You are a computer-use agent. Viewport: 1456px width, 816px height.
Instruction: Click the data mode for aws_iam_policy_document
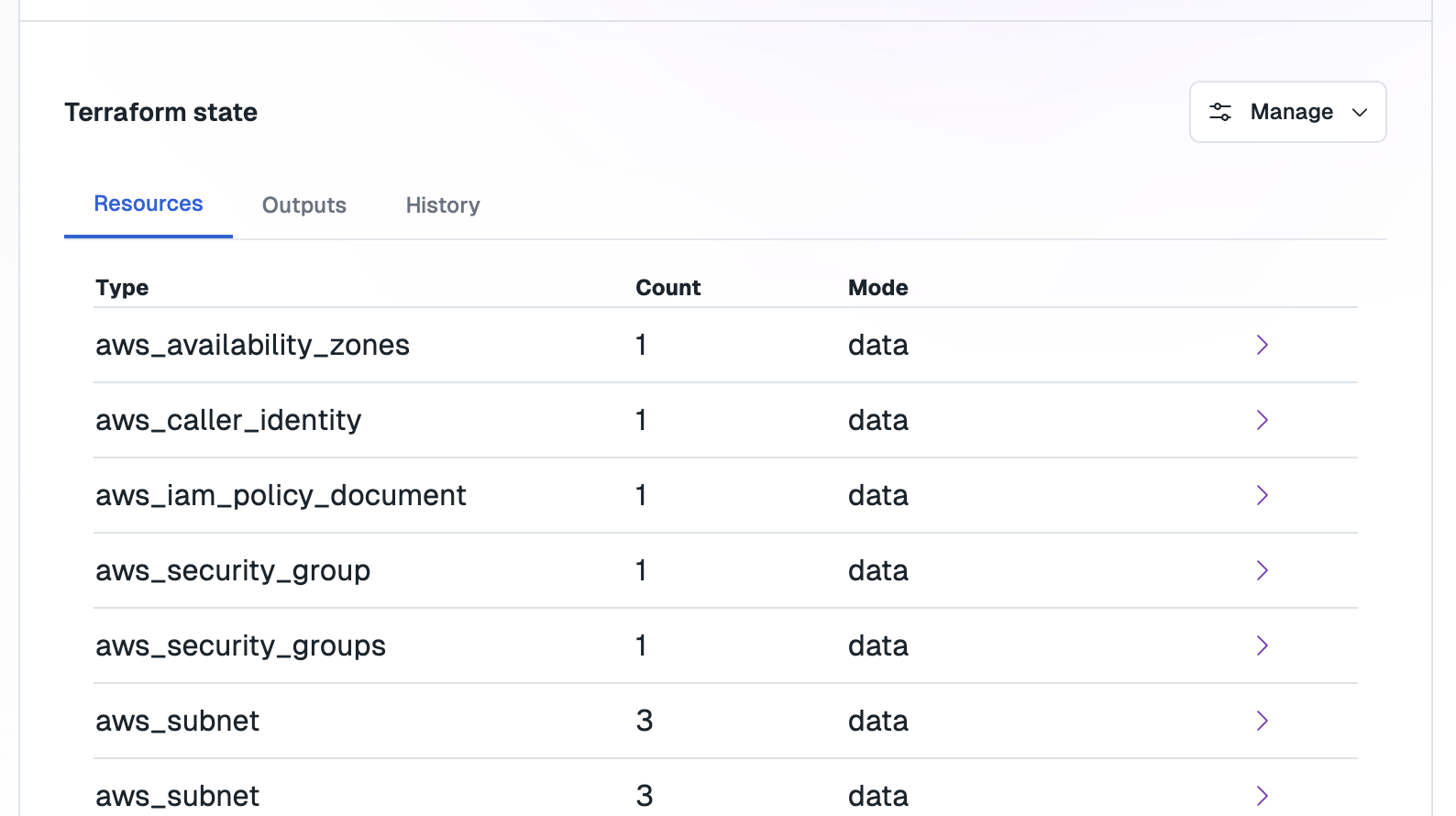pyautogui.click(x=878, y=495)
